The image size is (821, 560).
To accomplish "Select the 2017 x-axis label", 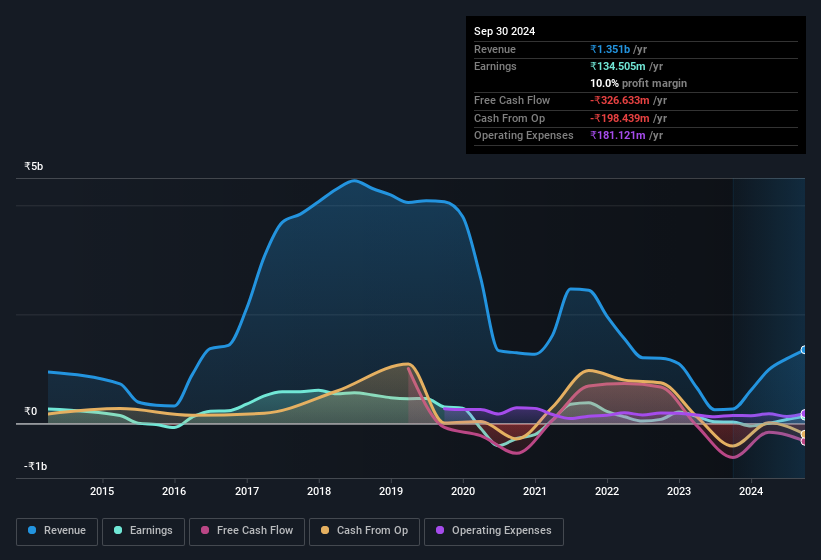I will [247, 491].
